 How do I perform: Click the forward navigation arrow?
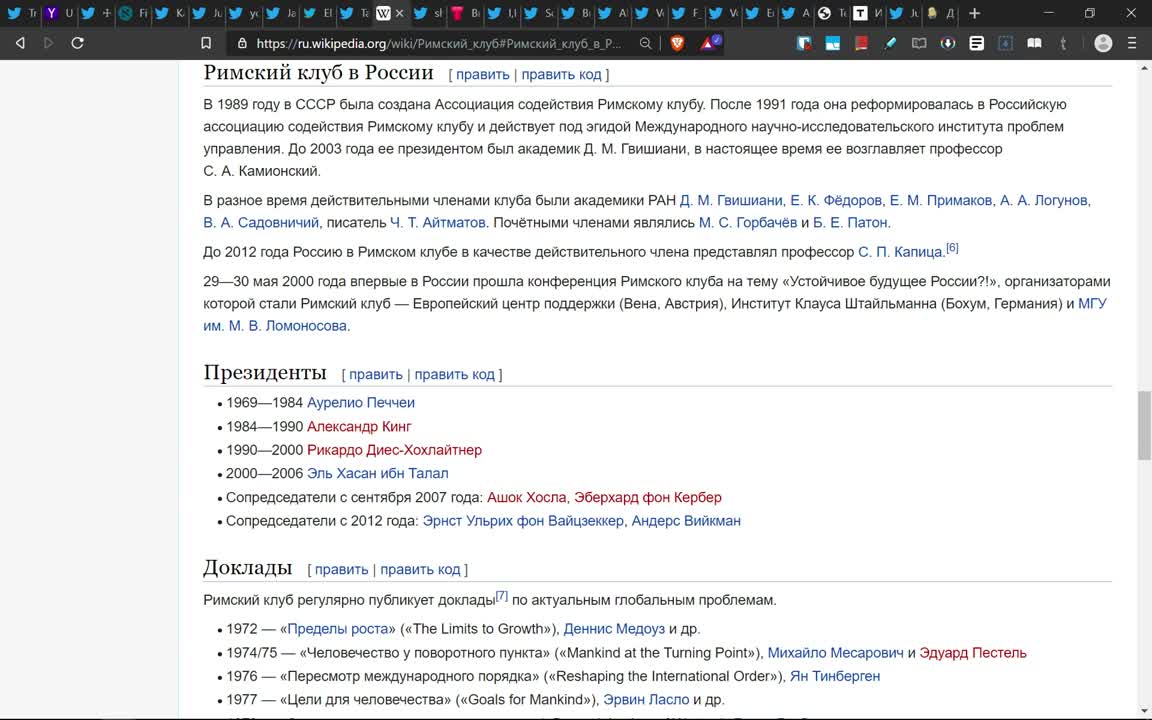click(x=48, y=43)
